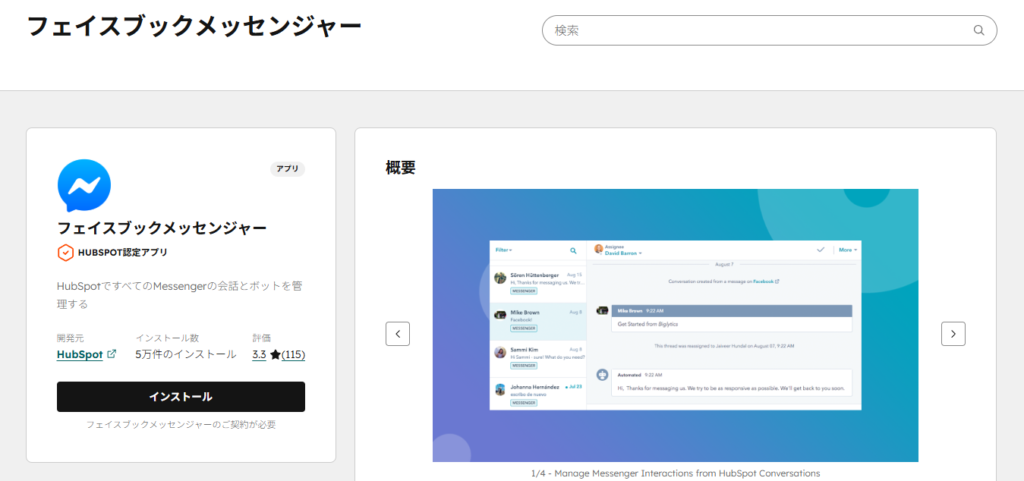Open the (115) reviews link
Viewport: 1024px width, 481px height.
pos(293,354)
